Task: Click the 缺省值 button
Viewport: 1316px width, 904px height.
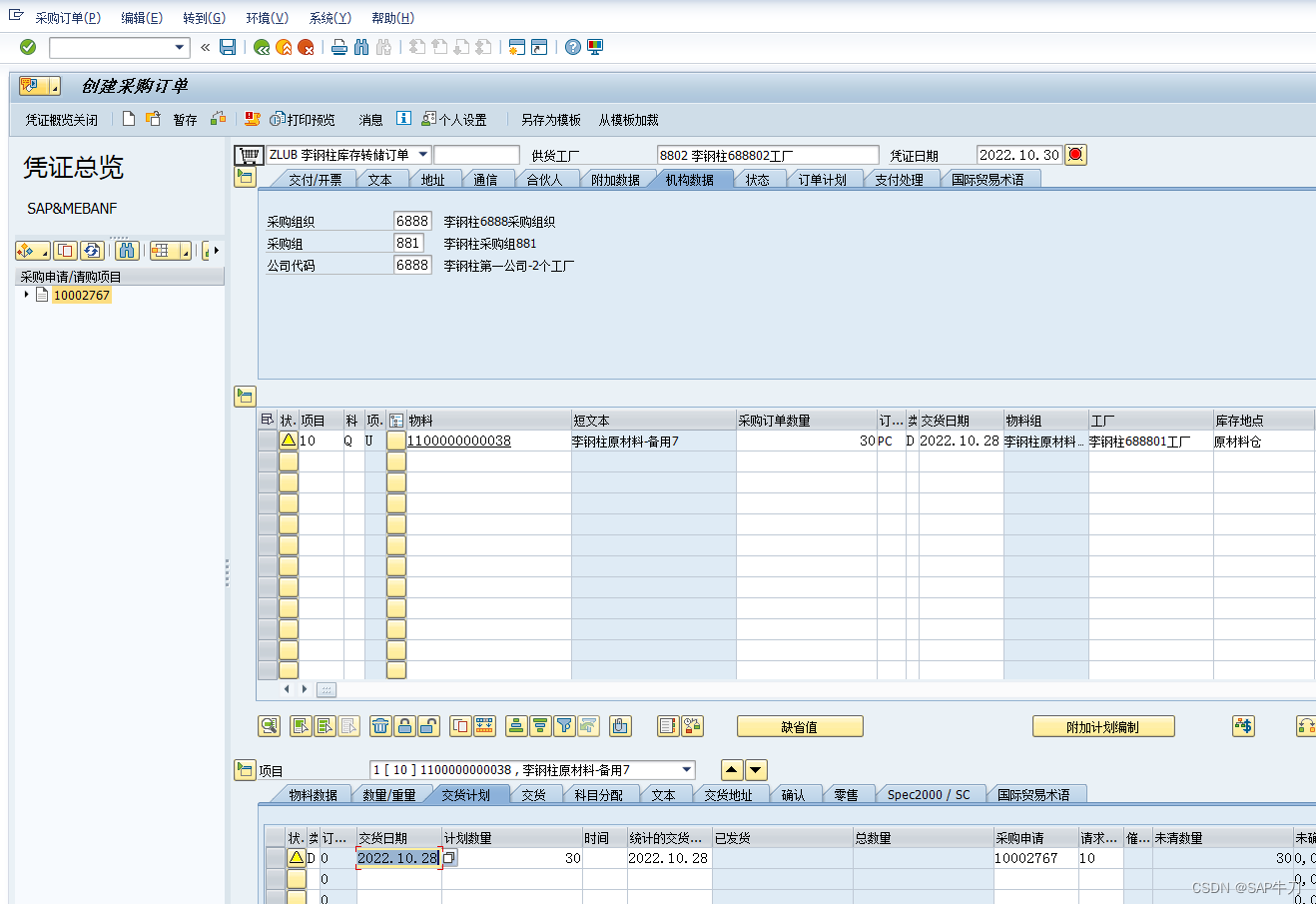Action: (800, 727)
